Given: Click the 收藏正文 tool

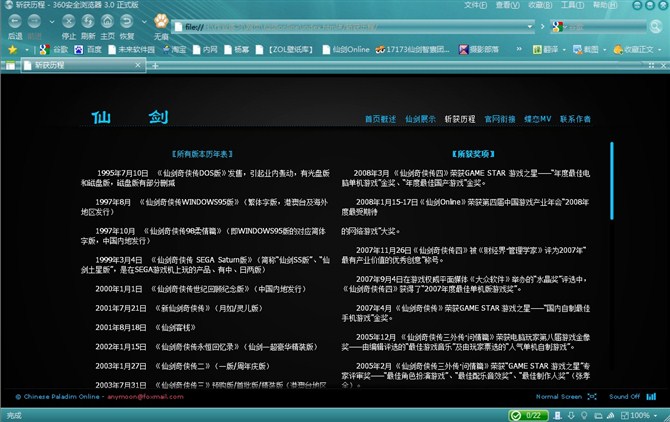Looking at the screenshot, I should [633, 50].
